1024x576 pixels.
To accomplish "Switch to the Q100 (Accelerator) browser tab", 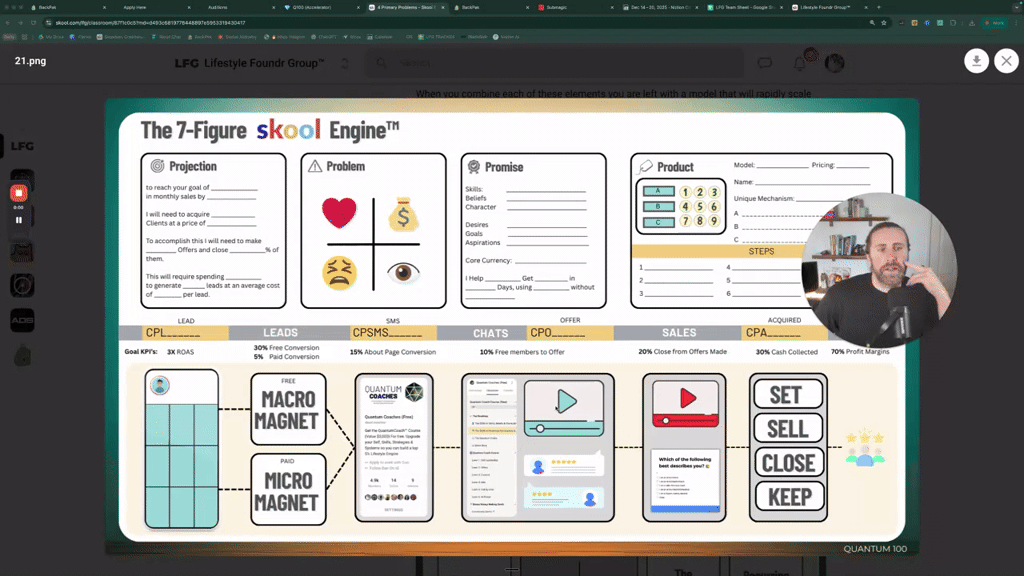I will pyautogui.click(x=321, y=7).
